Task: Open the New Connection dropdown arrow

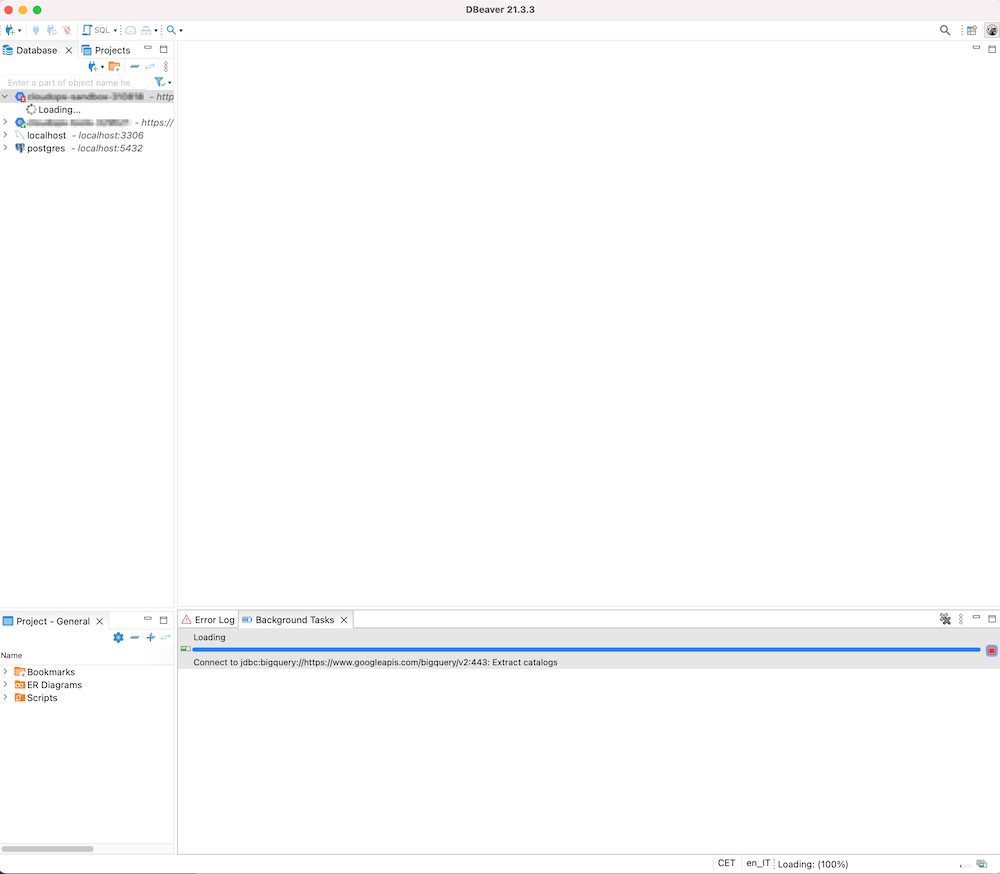Action: coord(20,30)
